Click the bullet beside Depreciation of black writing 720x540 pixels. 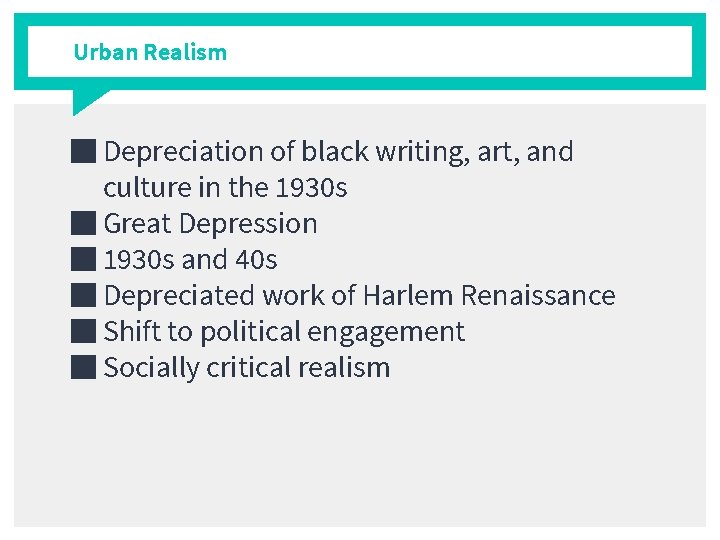(x=84, y=151)
